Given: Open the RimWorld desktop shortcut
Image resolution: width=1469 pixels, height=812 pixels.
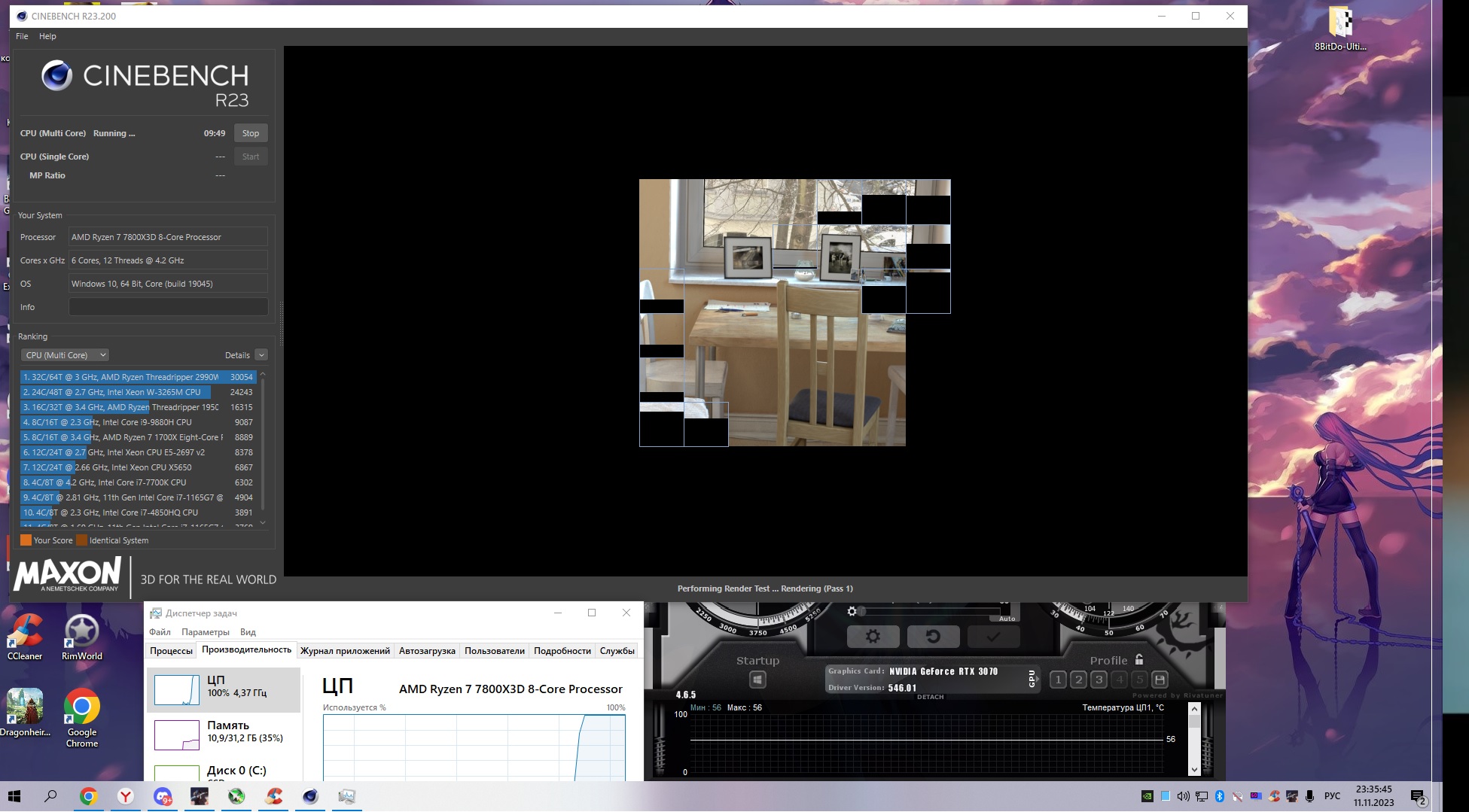Looking at the screenshot, I should tap(82, 637).
